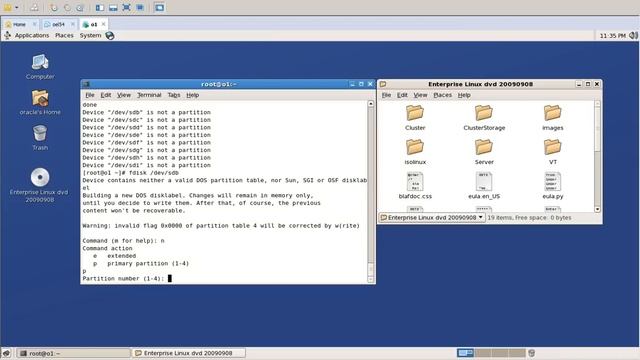Minimize the terminal window
The height and width of the screenshot is (360, 640).
[352, 84]
